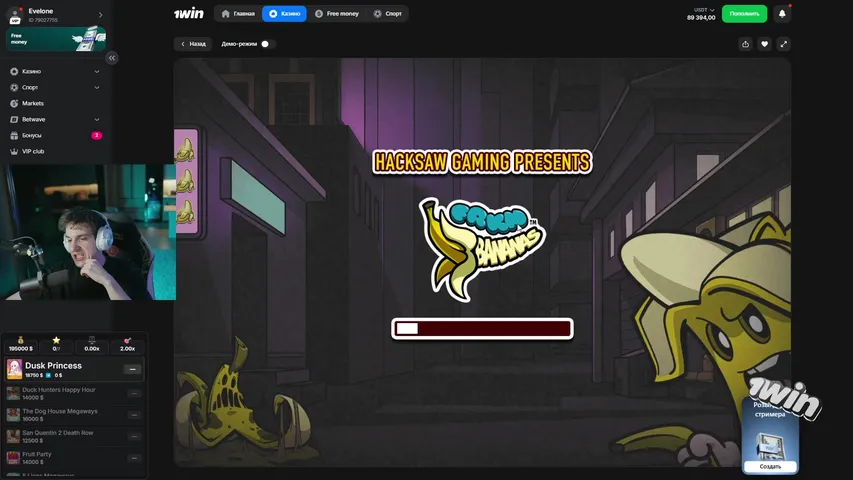Open the USDT currency dropdown
Screen dimensions: 853x480
[x=704, y=10]
